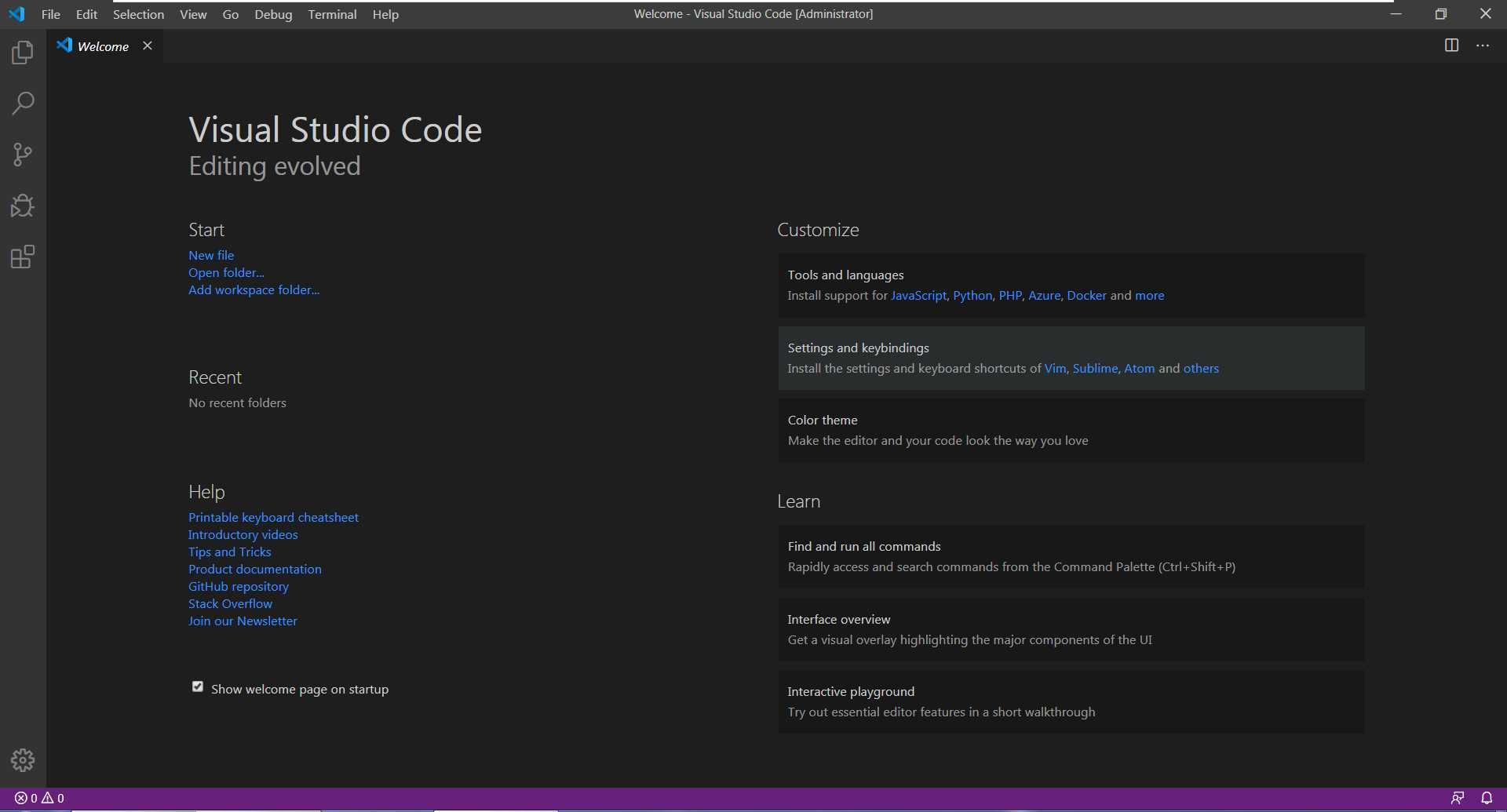The height and width of the screenshot is (812, 1507).
Task: Open Printable keyboard cheatsheet link
Action: click(x=273, y=517)
